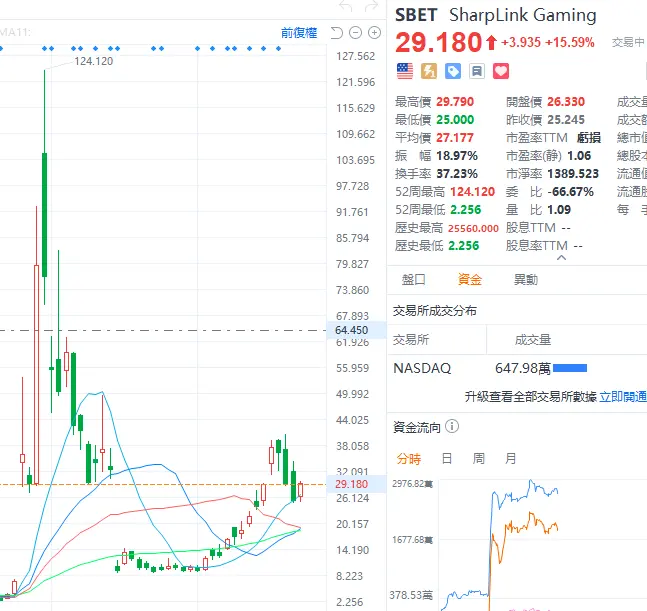Select the 周 fund flow tab
The width and height of the screenshot is (647, 611).
point(479,458)
